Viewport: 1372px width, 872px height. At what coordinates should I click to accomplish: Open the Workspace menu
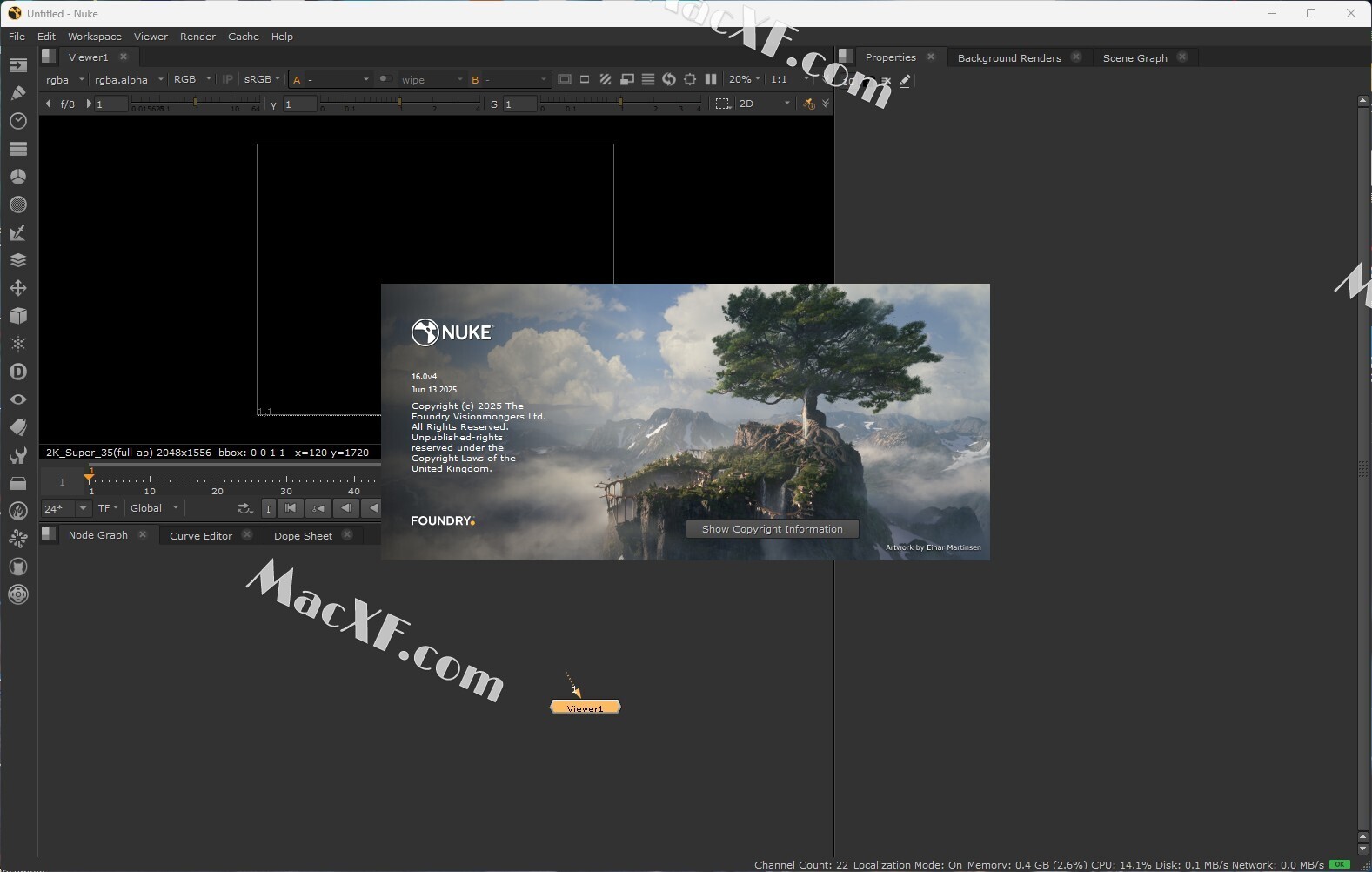click(95, 37)
